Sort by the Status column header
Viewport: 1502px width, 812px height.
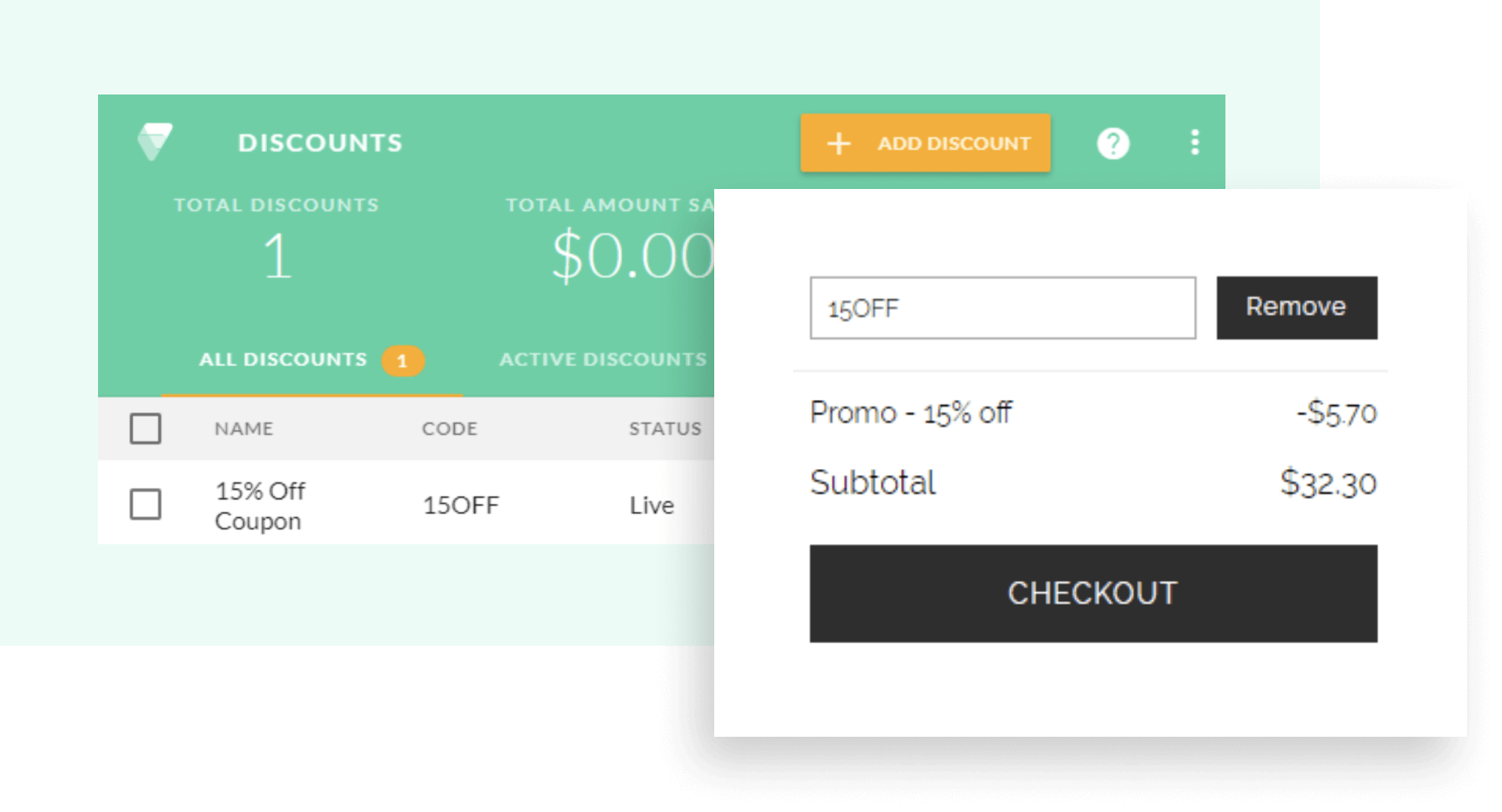(x=665, y=429)
